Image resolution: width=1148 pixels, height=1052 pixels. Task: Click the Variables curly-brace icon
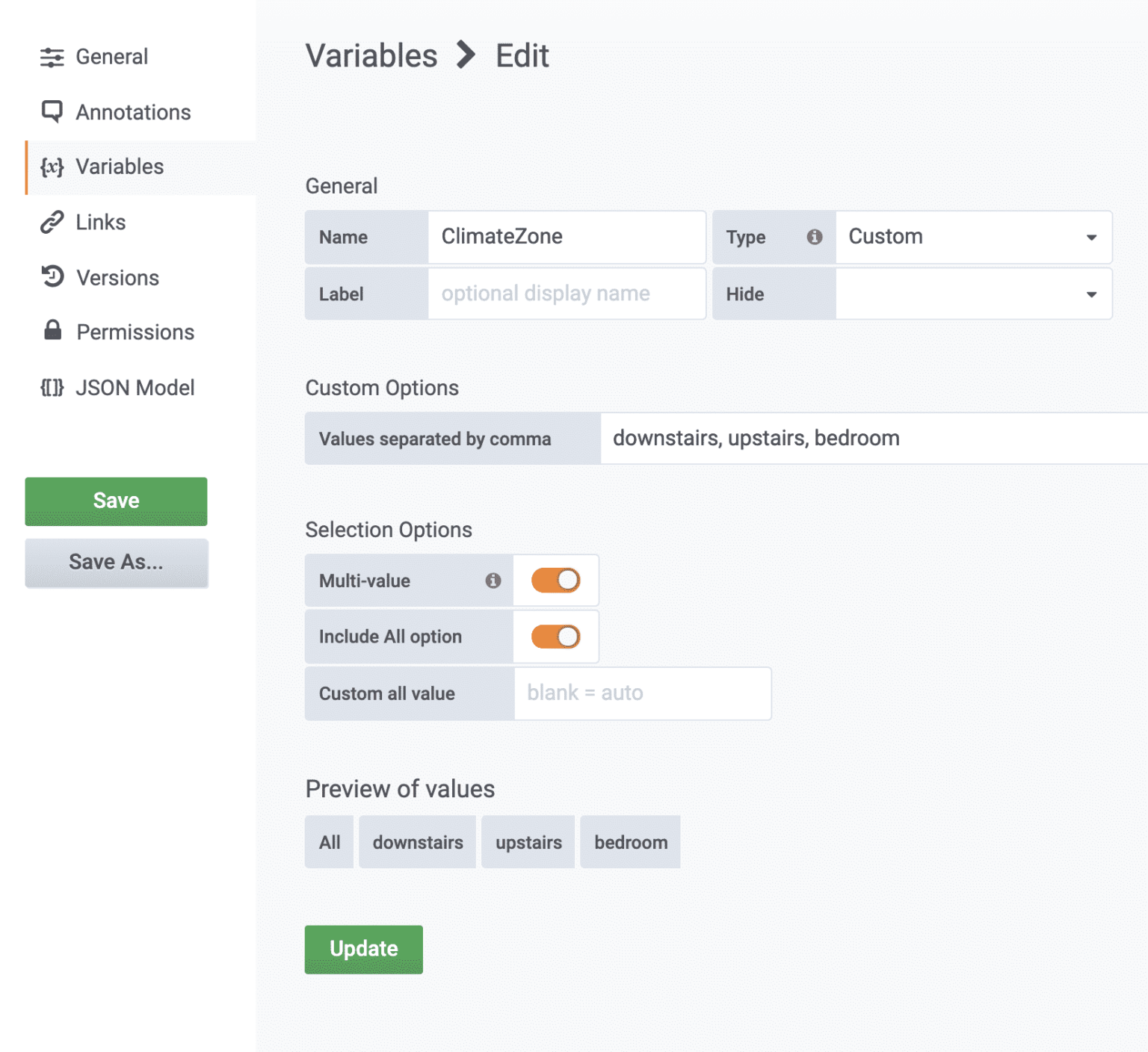point(52,167)
